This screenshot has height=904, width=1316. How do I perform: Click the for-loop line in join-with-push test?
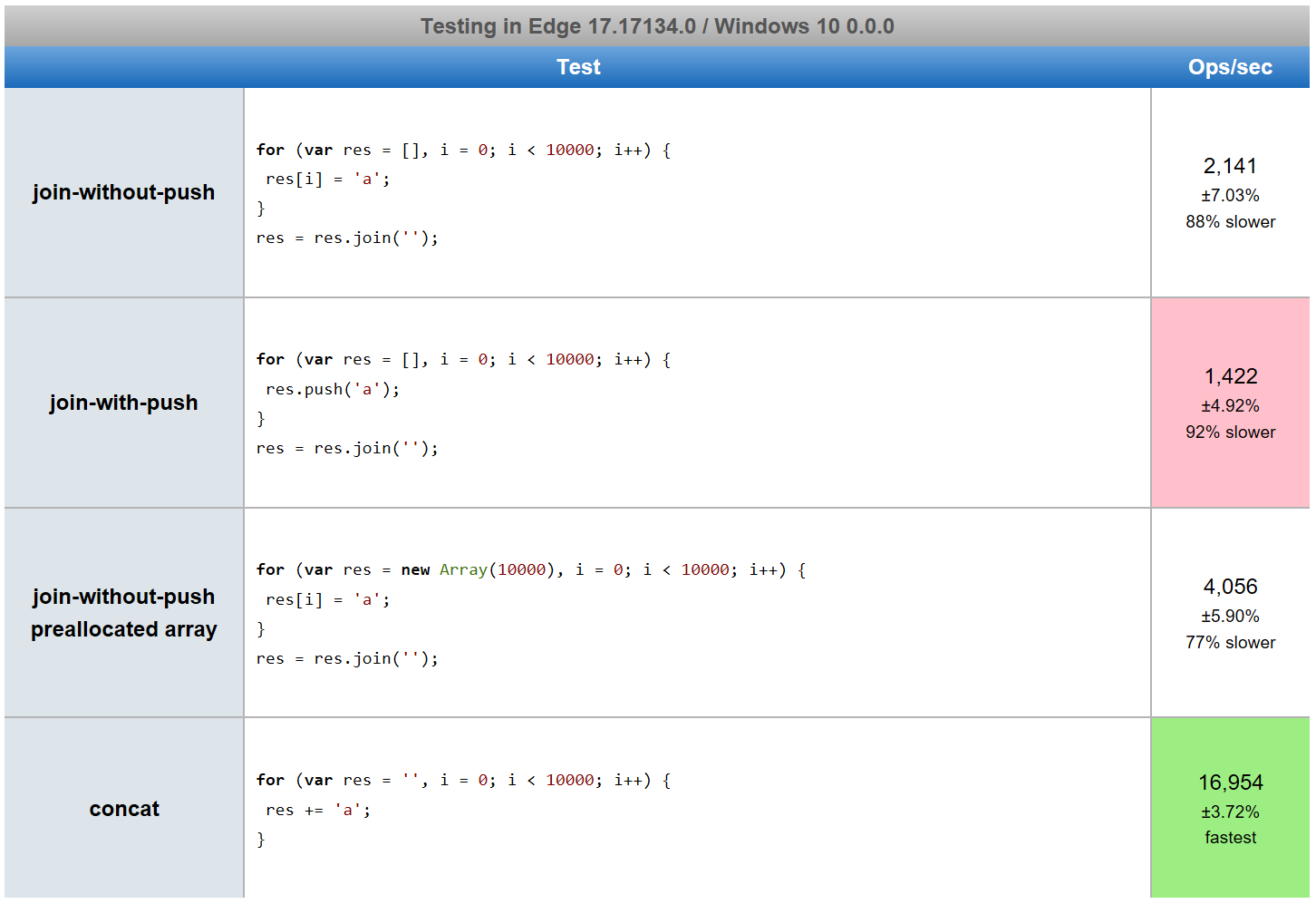tap(463, 359)
